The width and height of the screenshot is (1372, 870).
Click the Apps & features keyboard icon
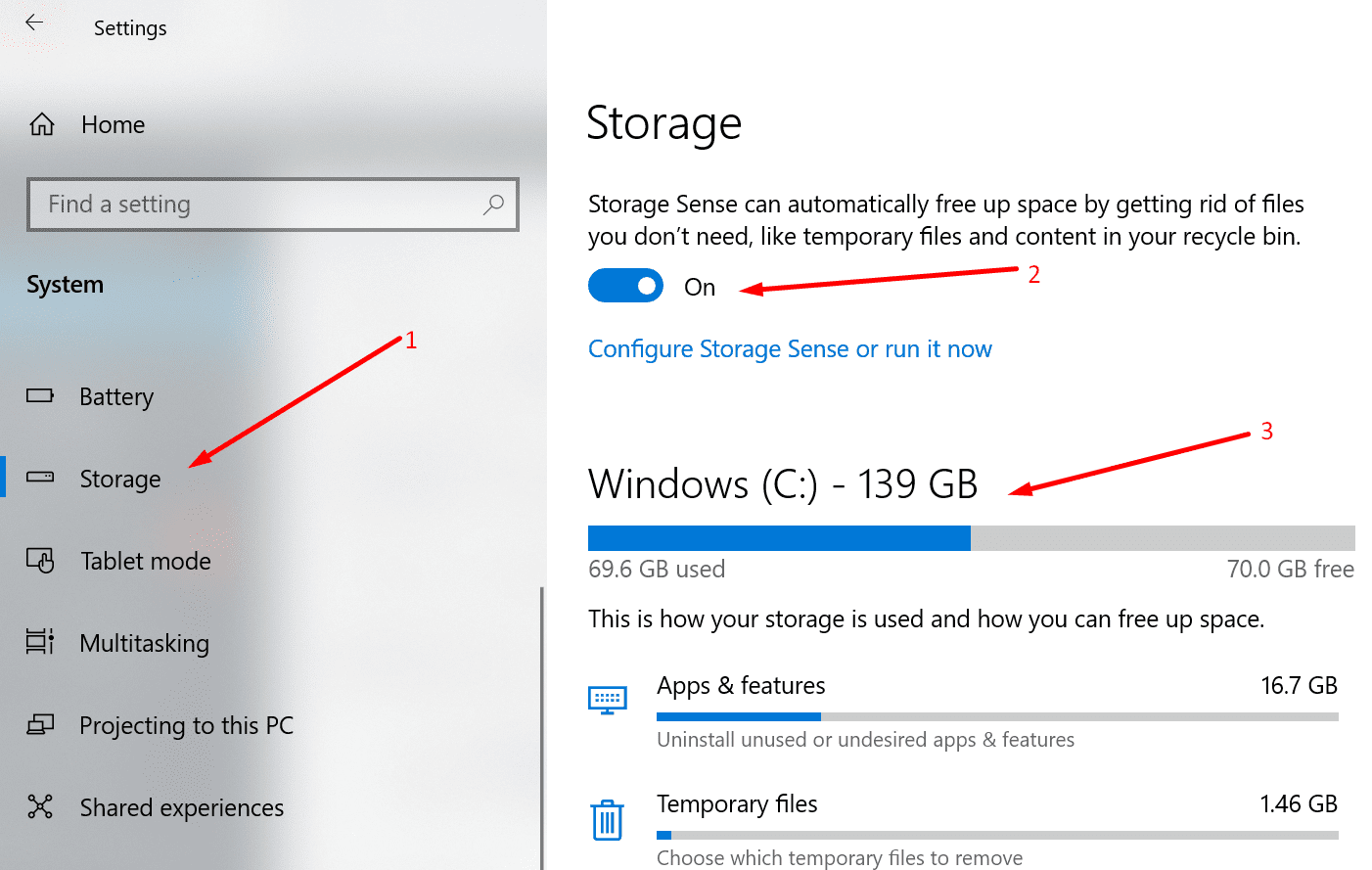click(608, 700)
